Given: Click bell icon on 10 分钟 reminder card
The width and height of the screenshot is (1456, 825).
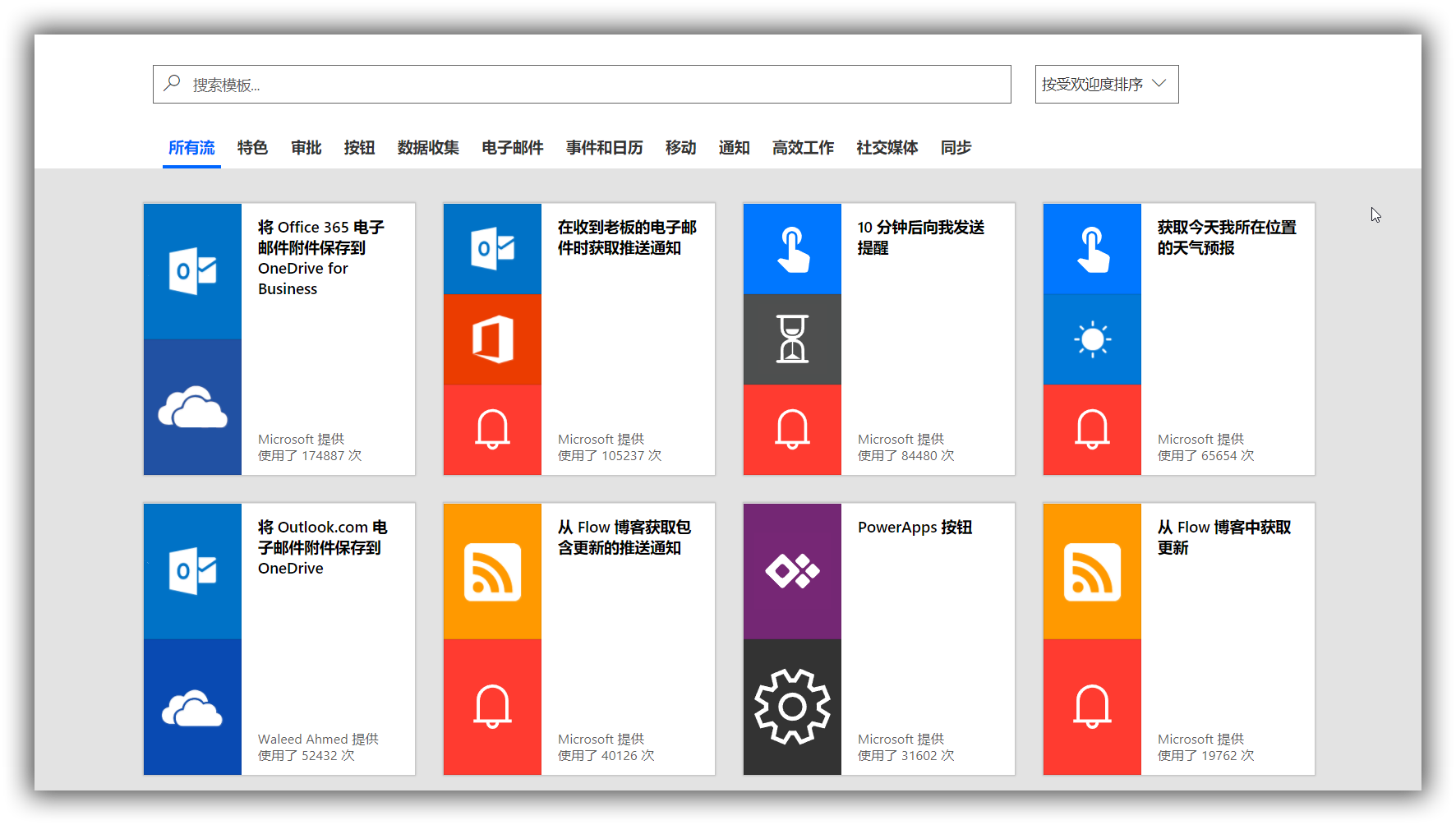Looking at the screenshot, I should pyautogui.click(x=792, y=430).
